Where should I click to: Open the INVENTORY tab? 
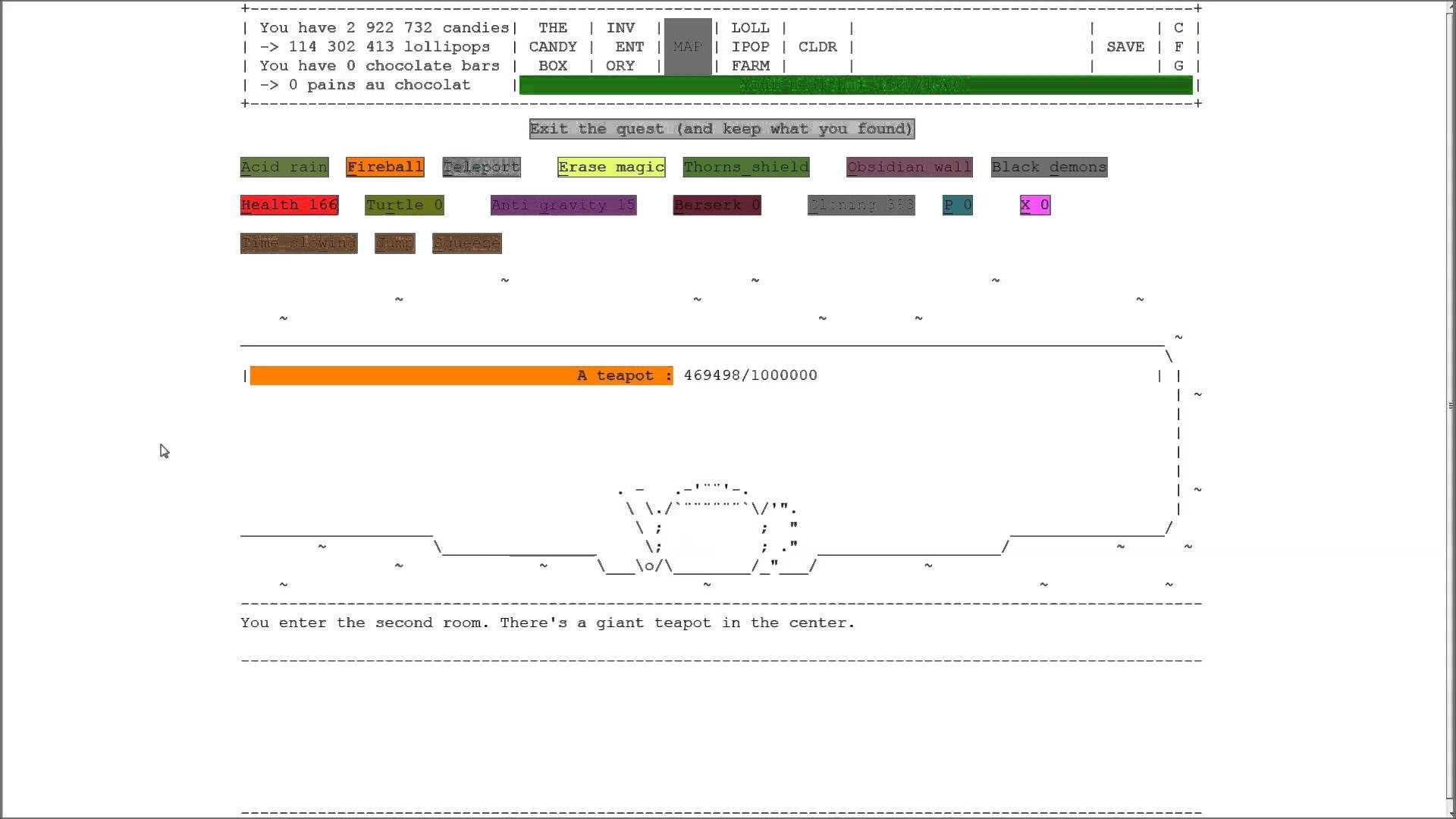(x=625, y=47)
